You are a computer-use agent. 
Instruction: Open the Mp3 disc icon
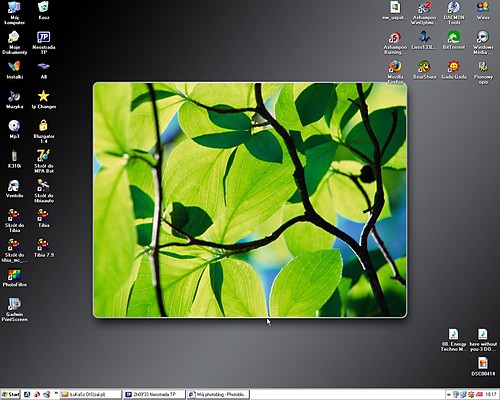tap(14, 129)
